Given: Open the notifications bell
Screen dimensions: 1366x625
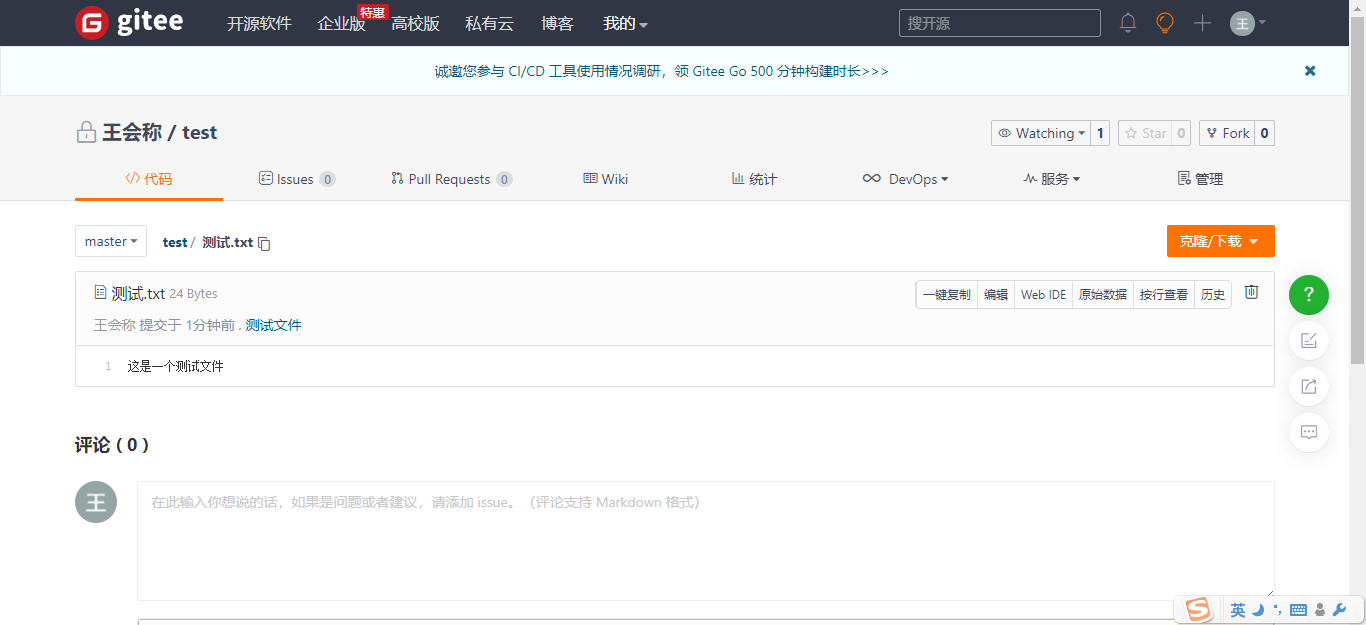Looking at the screenshot, I should 1128,23.
